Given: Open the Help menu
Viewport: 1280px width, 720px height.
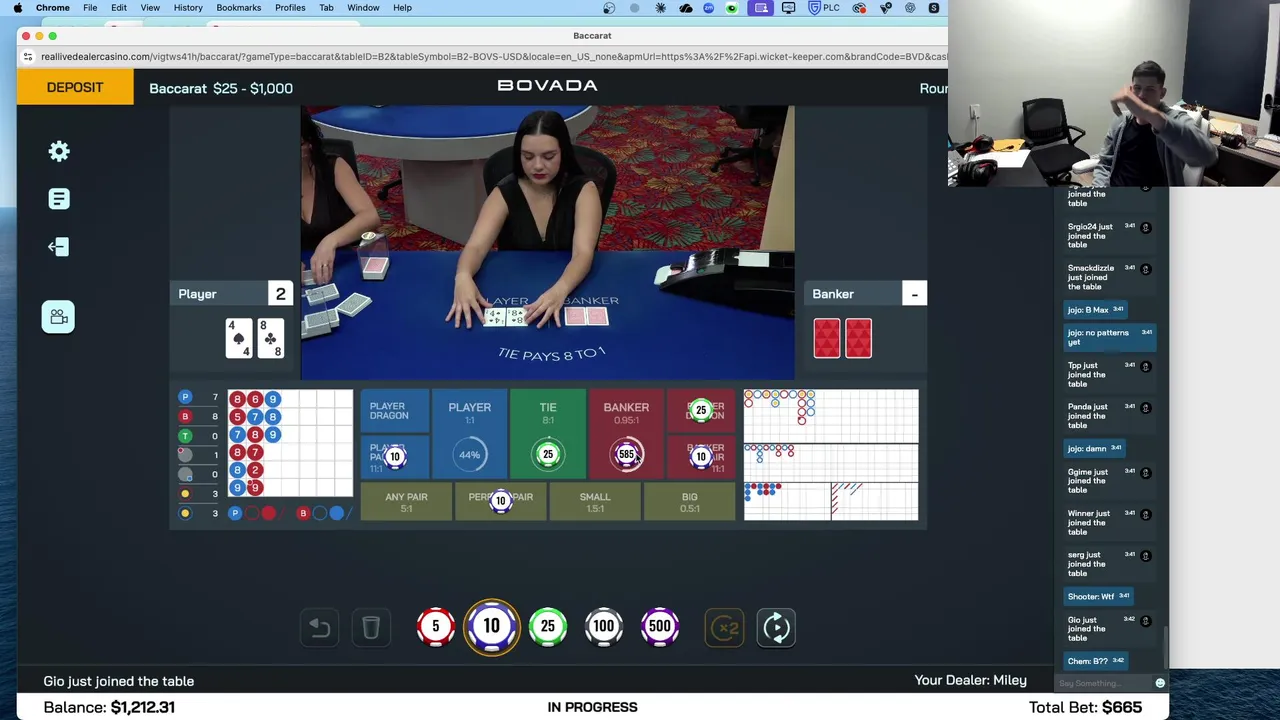Looking at the screenshot, I should click(402, 8).
